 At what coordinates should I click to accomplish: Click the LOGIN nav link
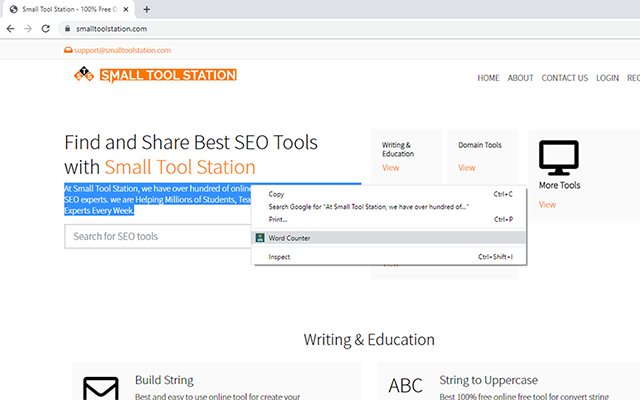(607, 78)
